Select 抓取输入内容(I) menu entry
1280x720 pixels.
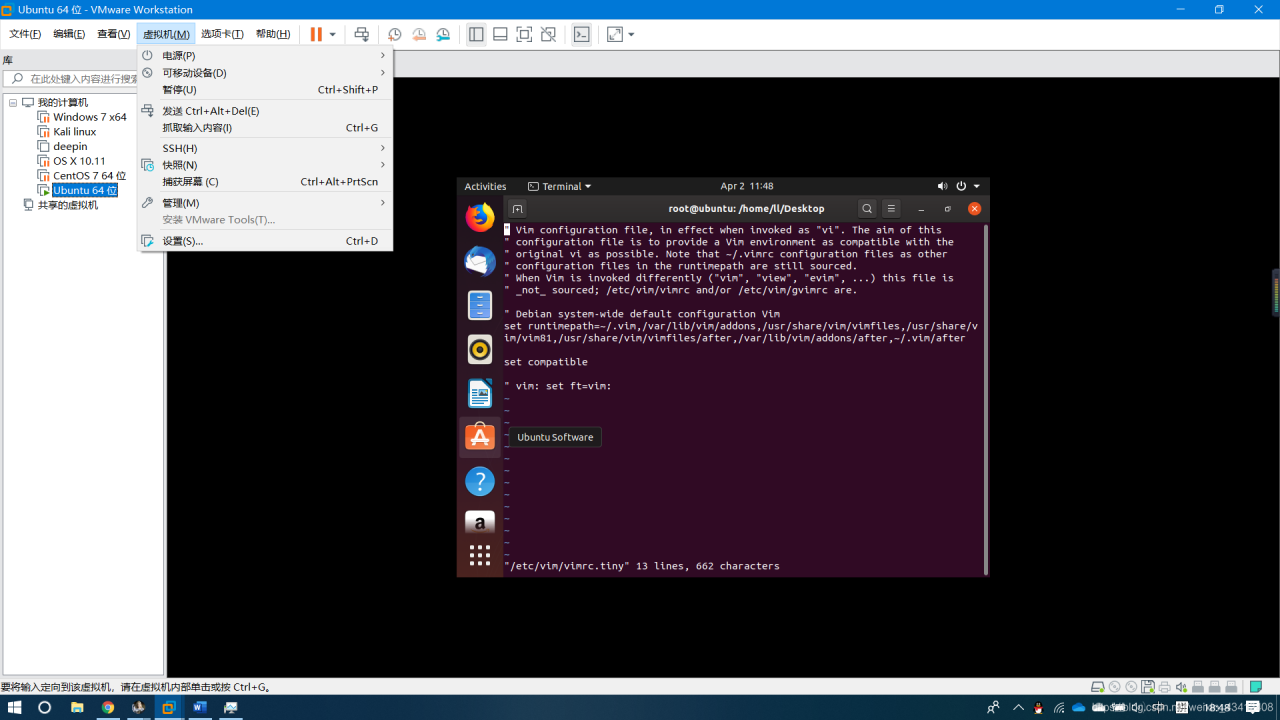265,128
